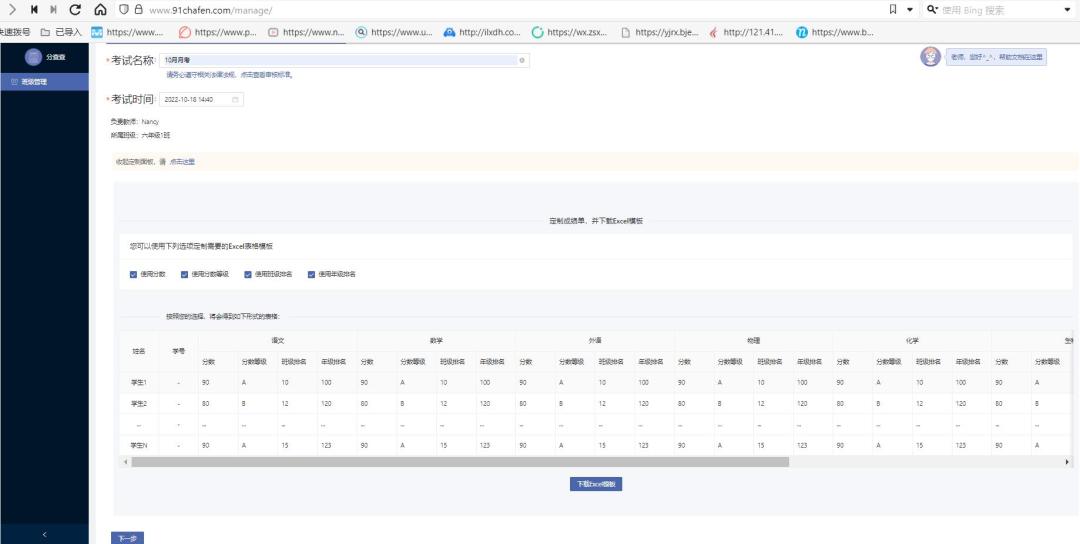Expand the Bing search box dropdown arrow
Viewport: 1080px width, 544px height.
click(1066, 9)
